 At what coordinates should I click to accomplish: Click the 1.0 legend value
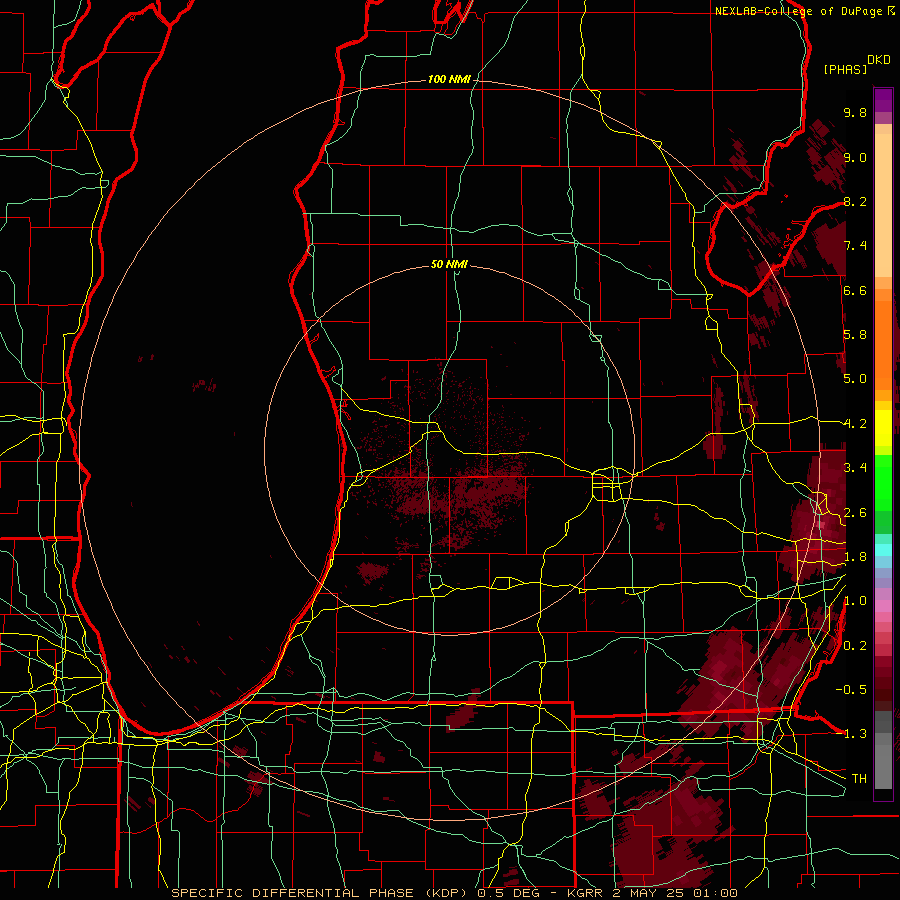pos(855,601)
